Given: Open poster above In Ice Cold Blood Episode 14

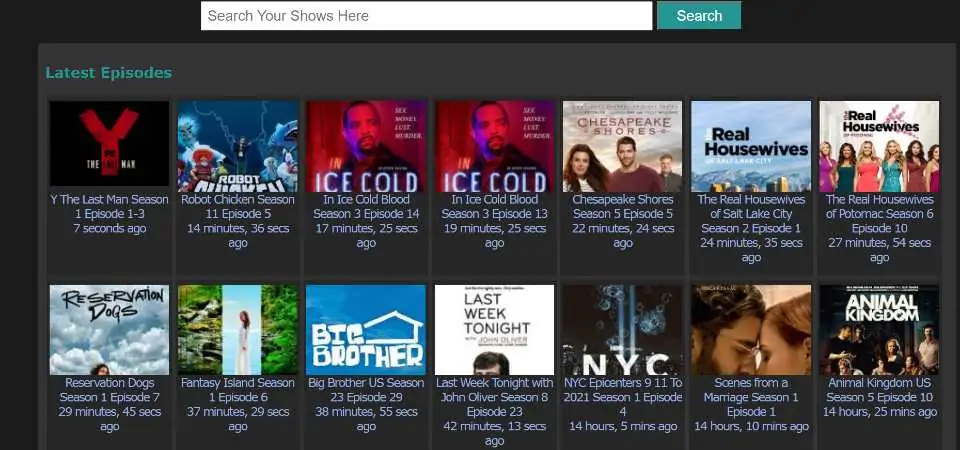Looking at the screenshot, I should click(x=366, y=146).
